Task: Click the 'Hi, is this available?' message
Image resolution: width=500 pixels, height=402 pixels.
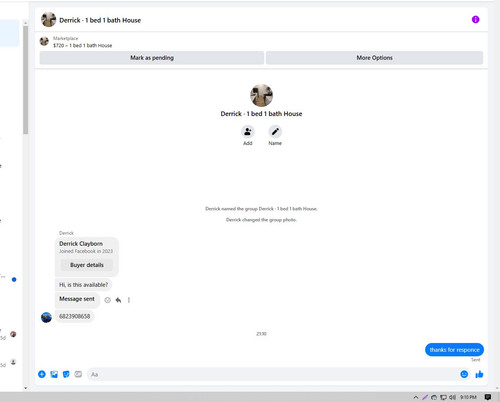Action: coord(83,285)
